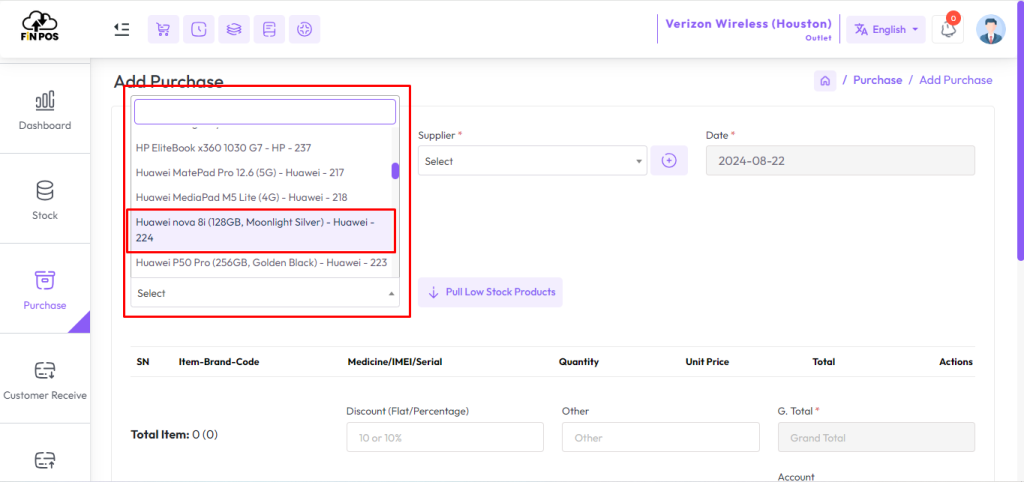This screenshot has width=1024, height=482.
Task: Click the Grand Total field
Action: point(876,437)
